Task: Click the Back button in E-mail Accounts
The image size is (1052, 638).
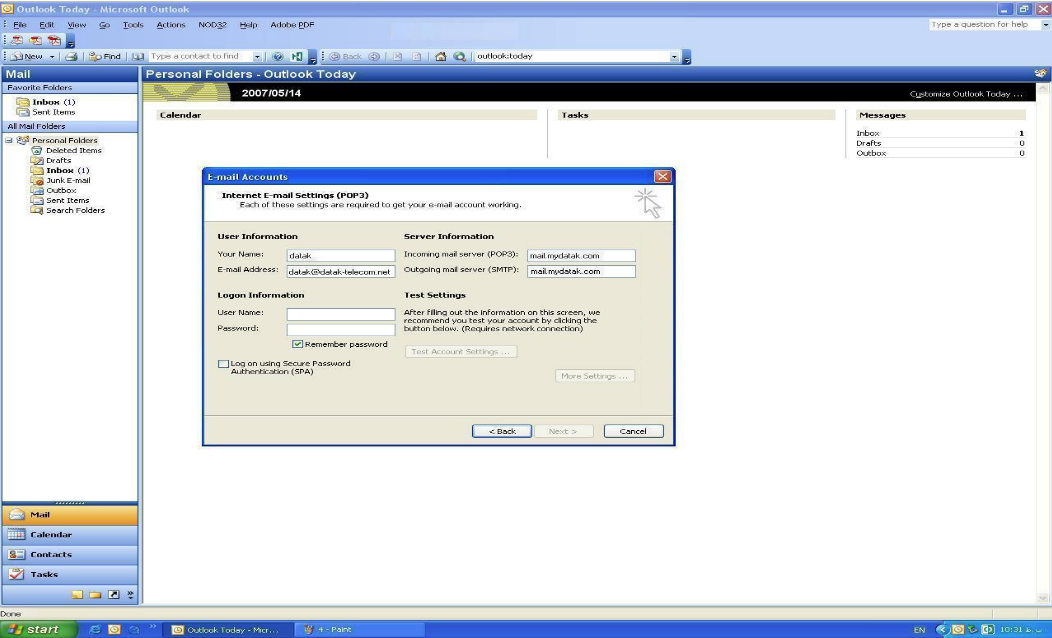Action: (502, 431)
